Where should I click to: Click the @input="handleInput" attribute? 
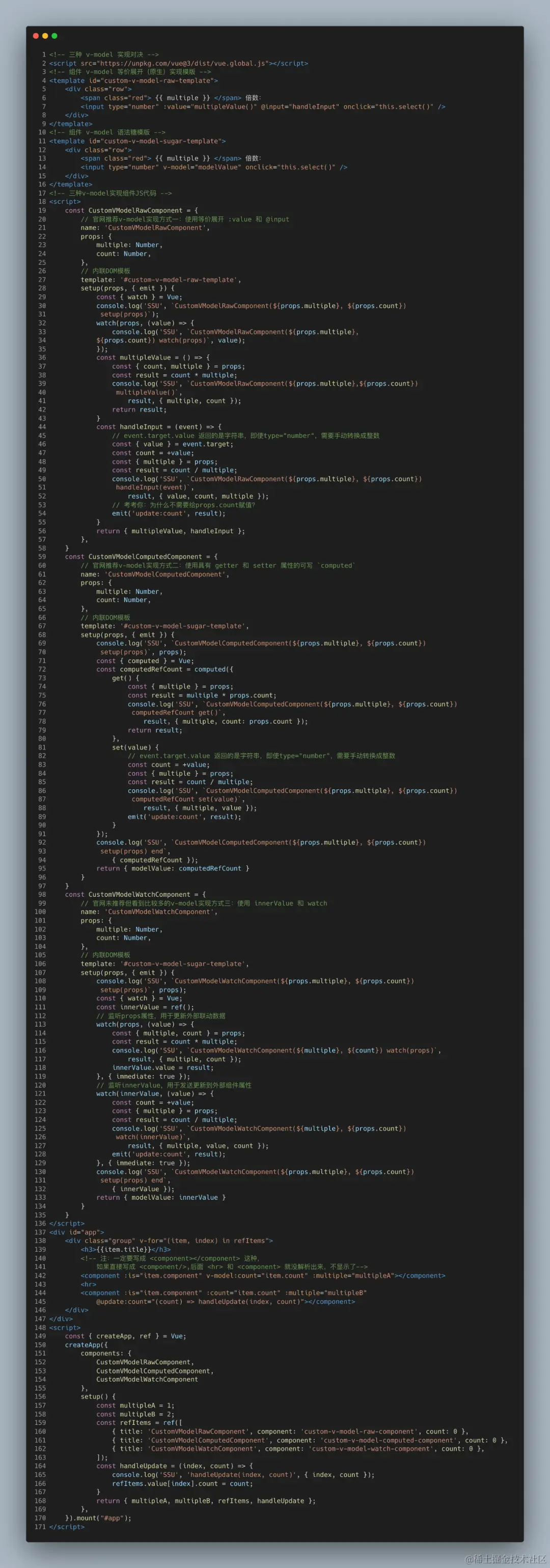coord(300,106)
